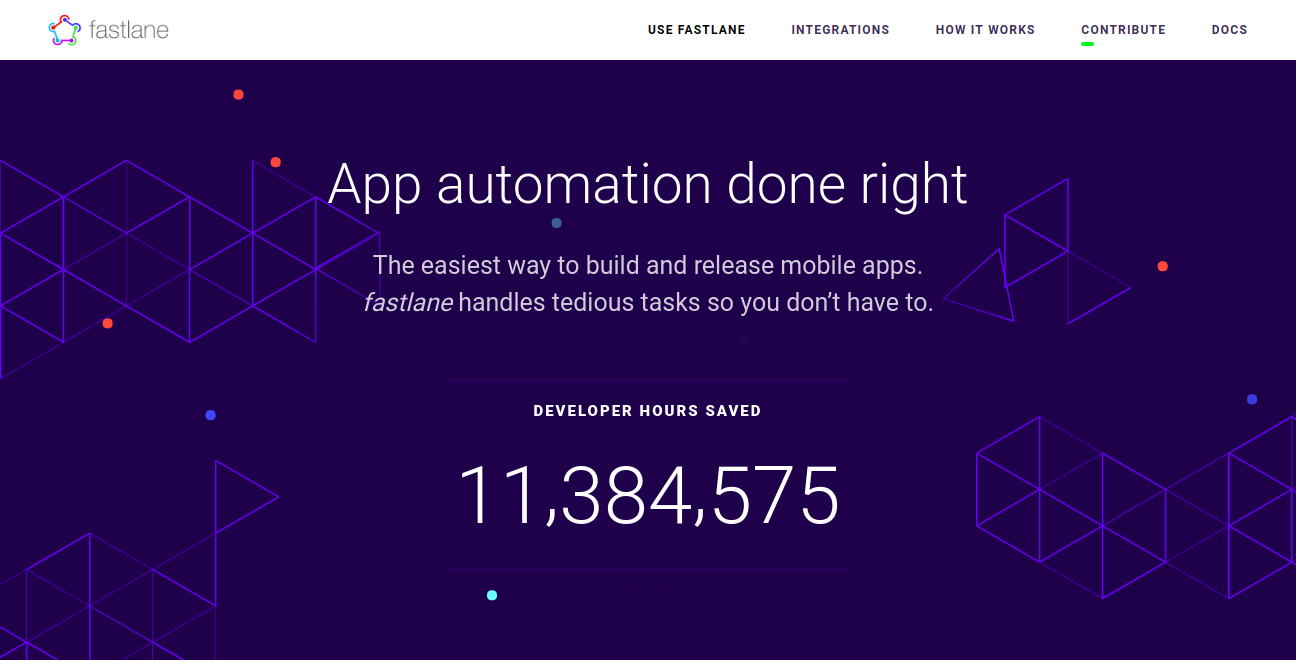Image resolution: width=1296 pixels, height=663 pixels.
Task: Click the 'App automation done right' headline
Action: pos(648,184)
